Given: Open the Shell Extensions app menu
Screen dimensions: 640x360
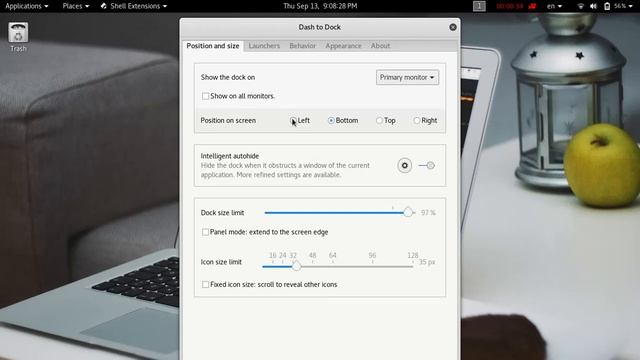Looking at the screenshot, I should (134, 6).
